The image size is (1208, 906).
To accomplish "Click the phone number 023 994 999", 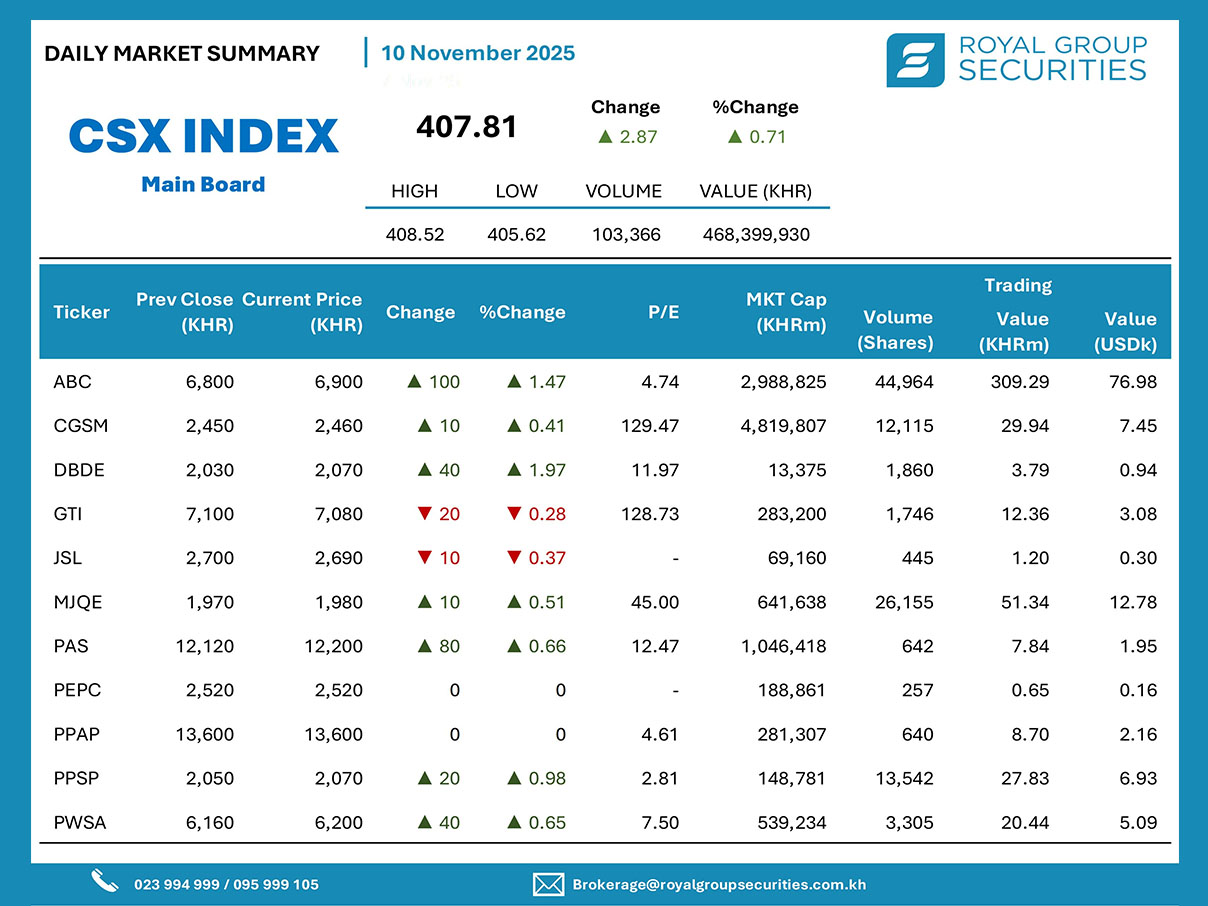I will pos(179,885).
